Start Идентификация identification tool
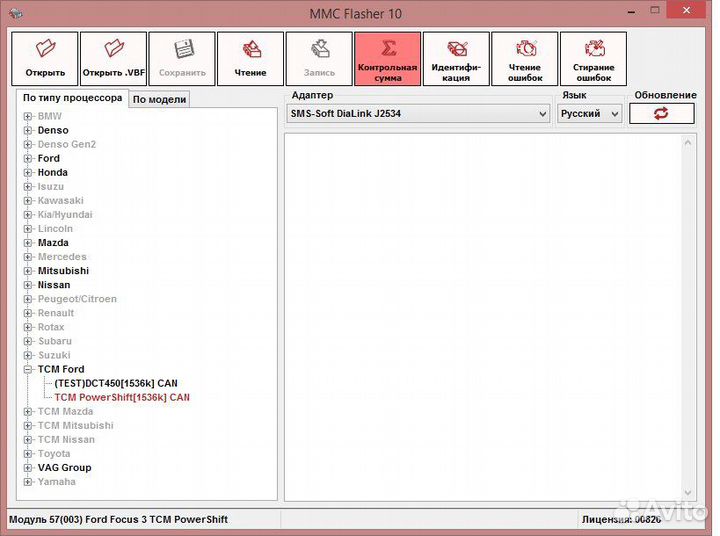Image resolution: width=720 pixels, height=536 pixels. point(456,58)
